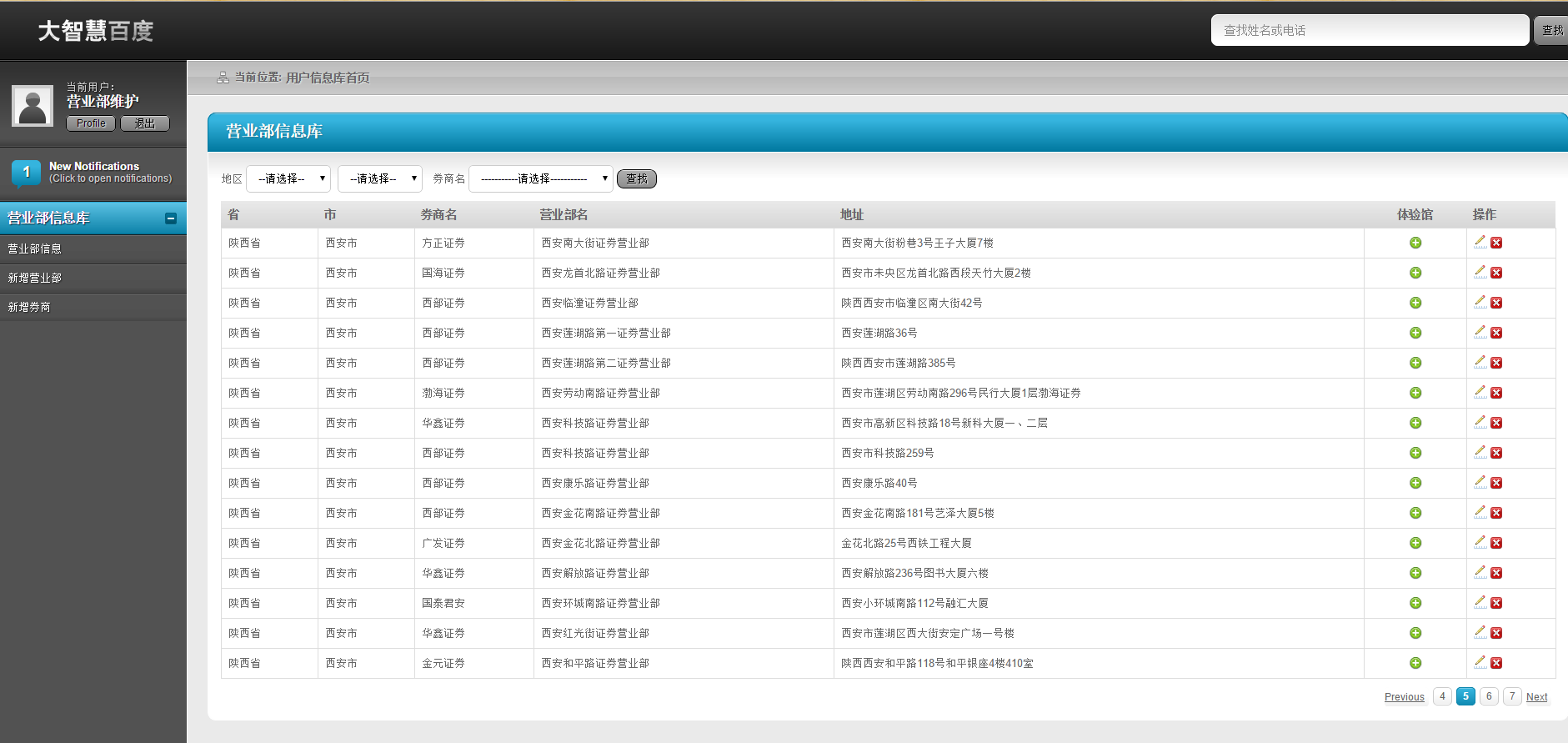Screen dimensions: 1568x743
Task: Click address 西安康乐路40号
Action: [x=879, y=483]
